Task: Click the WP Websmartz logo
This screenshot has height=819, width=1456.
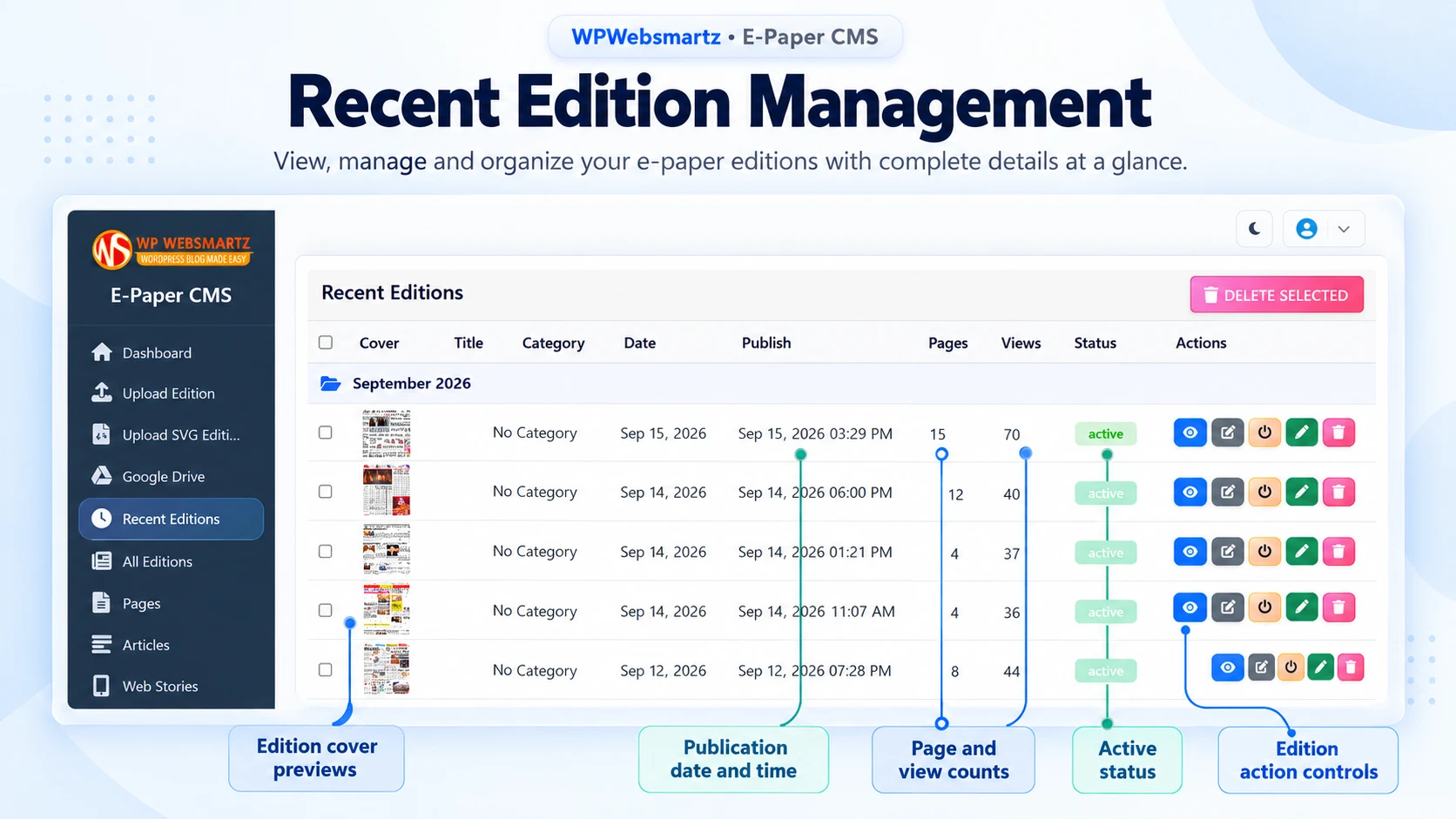Action: click(172, 249)
